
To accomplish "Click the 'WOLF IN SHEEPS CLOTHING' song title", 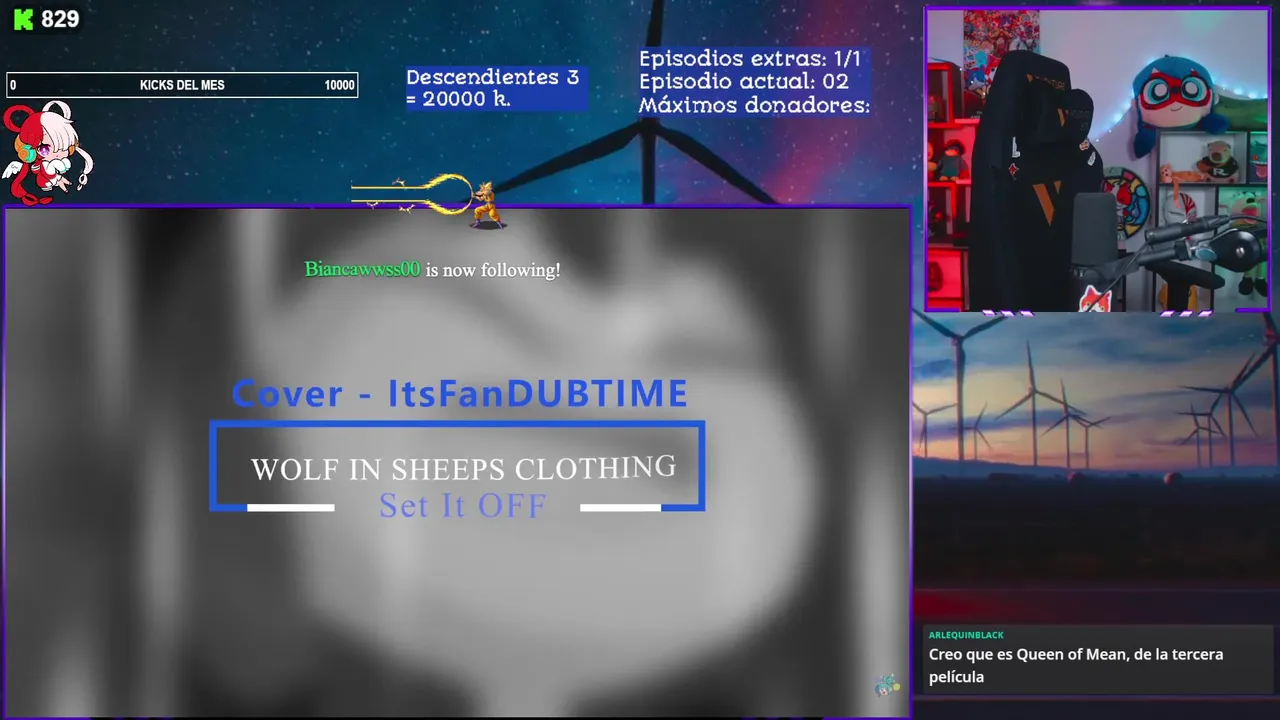I will tap(463, 468).
